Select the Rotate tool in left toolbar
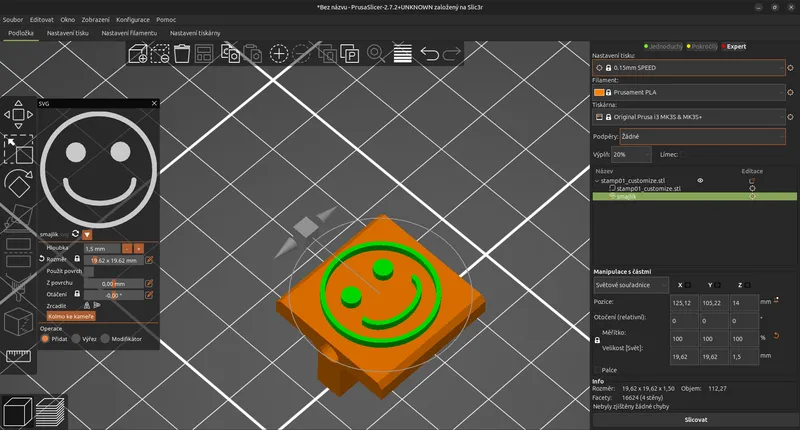 click(x=18, y=183)
